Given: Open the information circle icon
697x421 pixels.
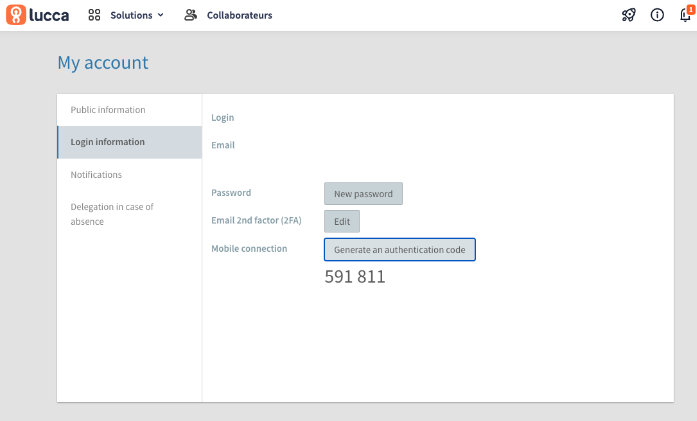Looking at the screenshot, I should pos(657,15).
